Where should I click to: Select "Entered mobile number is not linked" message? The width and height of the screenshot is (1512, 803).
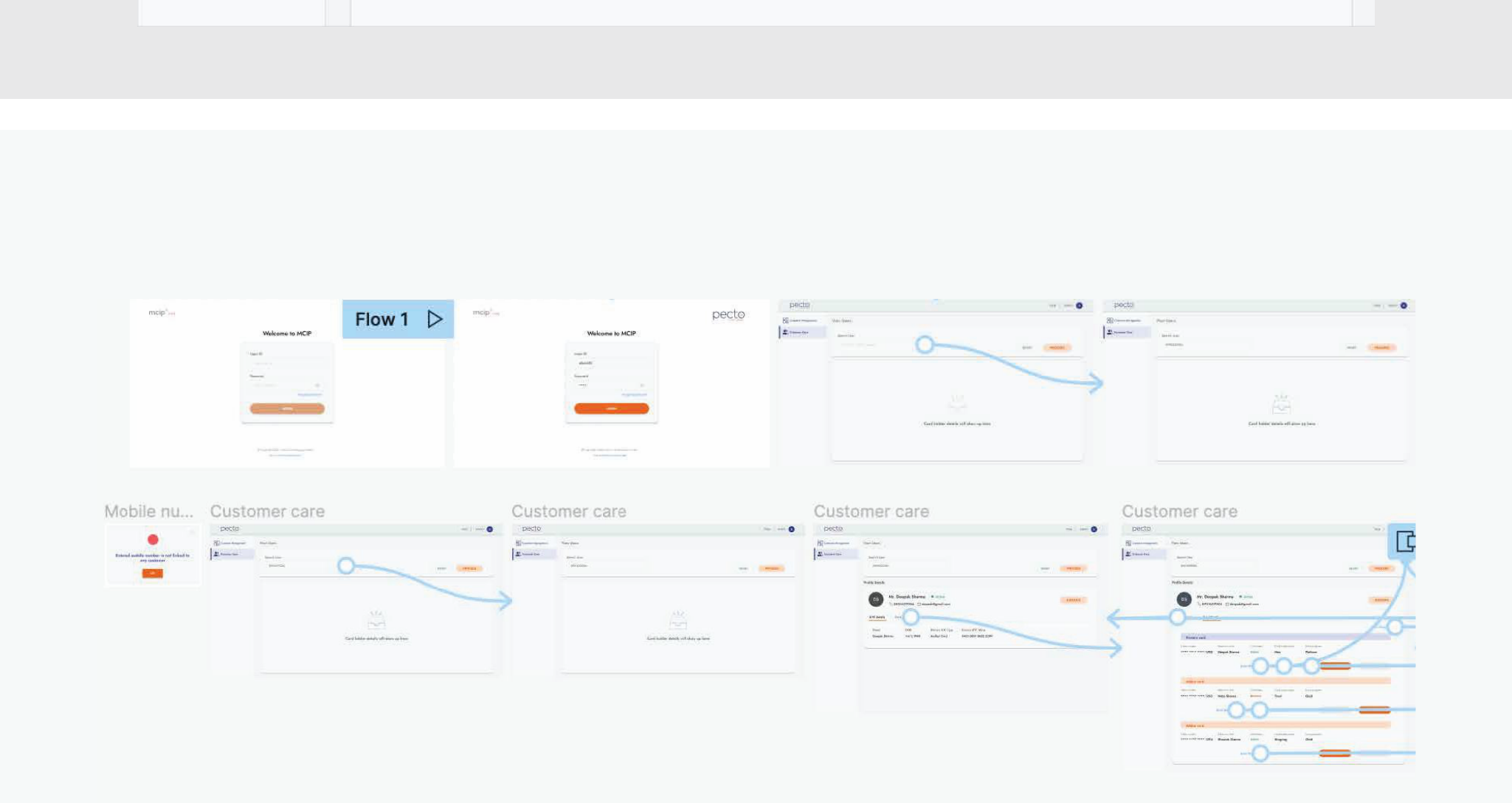coord(153,557)
